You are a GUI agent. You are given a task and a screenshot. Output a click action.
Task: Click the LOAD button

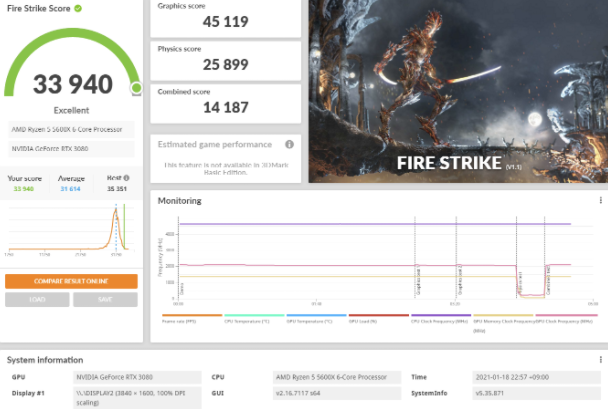[x=37, y=299]
